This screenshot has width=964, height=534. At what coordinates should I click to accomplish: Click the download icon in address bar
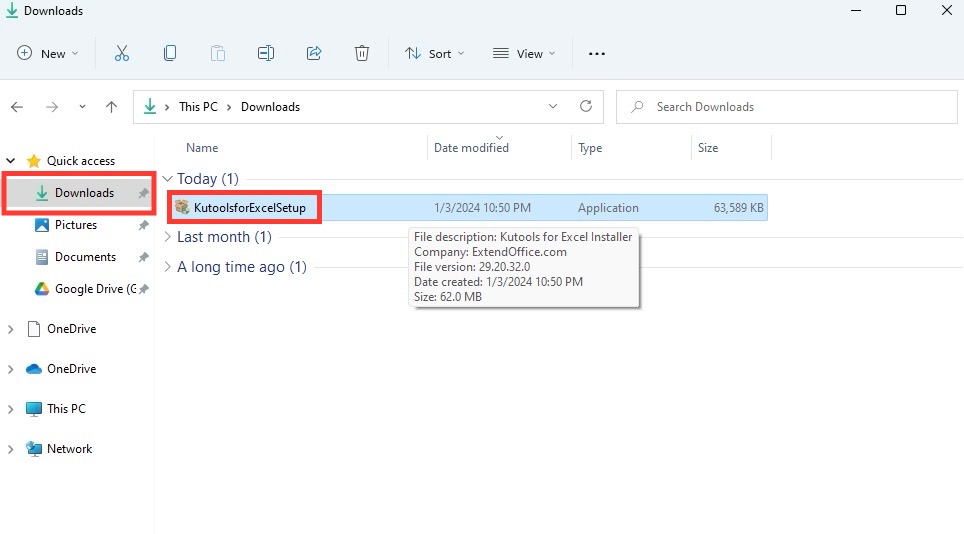(150, 106)
